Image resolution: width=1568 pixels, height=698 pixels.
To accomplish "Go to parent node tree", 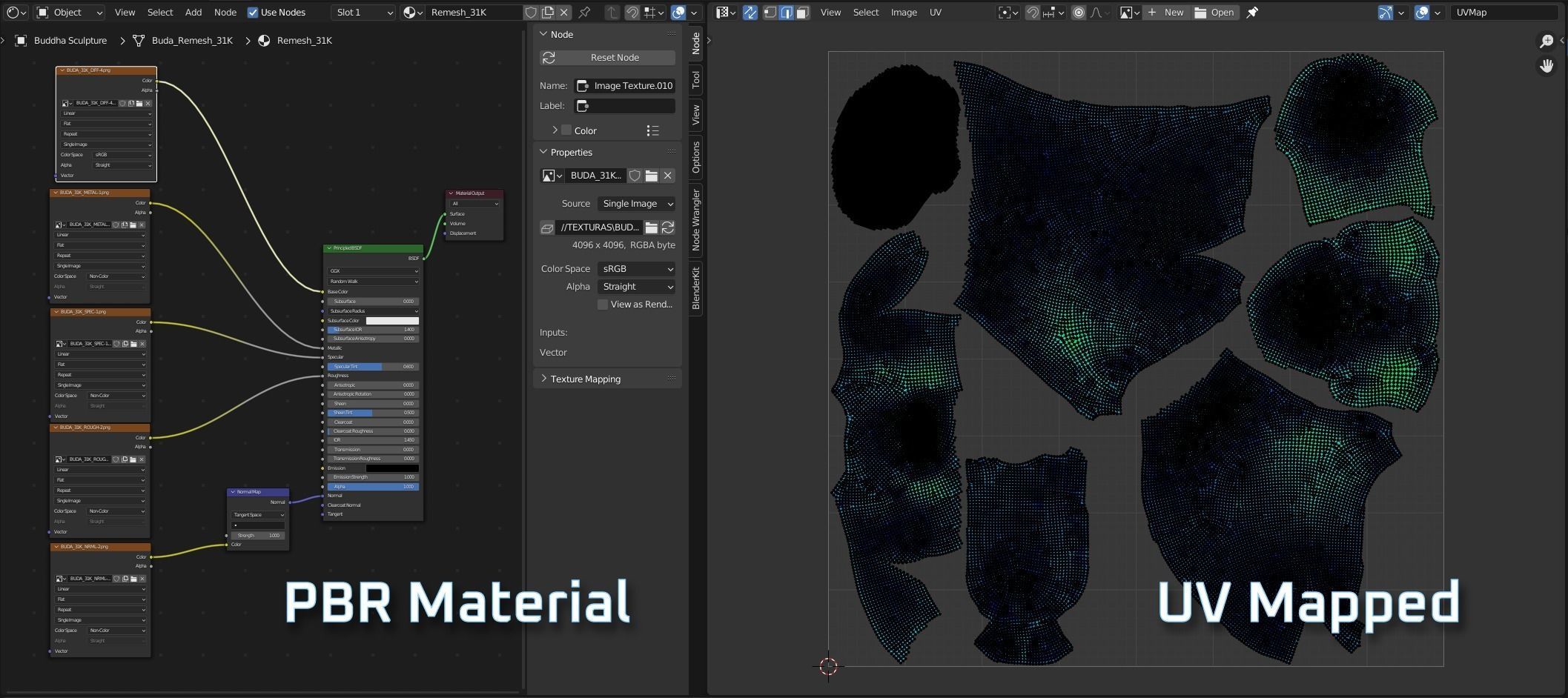I will [x=612, y=13].
